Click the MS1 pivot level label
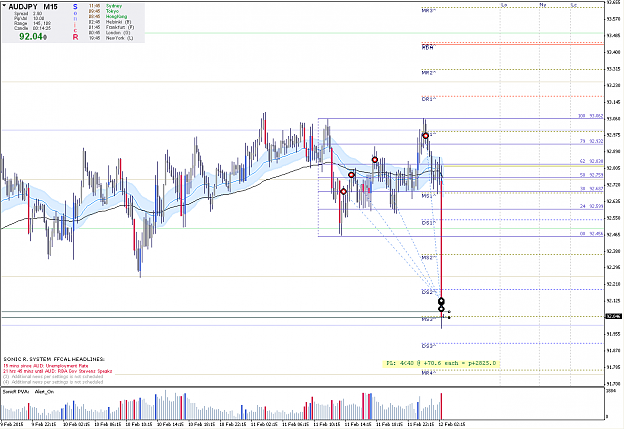The width and height of the screenshot is (625, 429). coord(428,196)
